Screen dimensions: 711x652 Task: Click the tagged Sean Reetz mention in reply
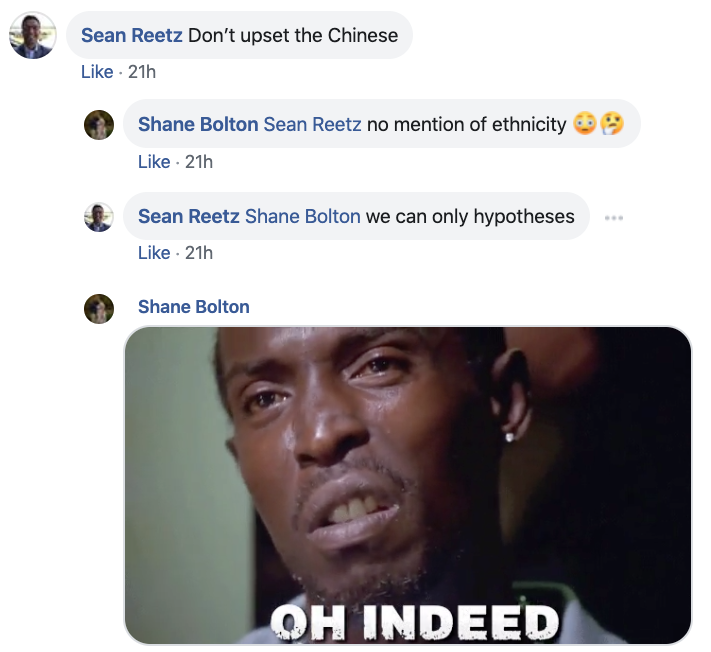(312, 124)
